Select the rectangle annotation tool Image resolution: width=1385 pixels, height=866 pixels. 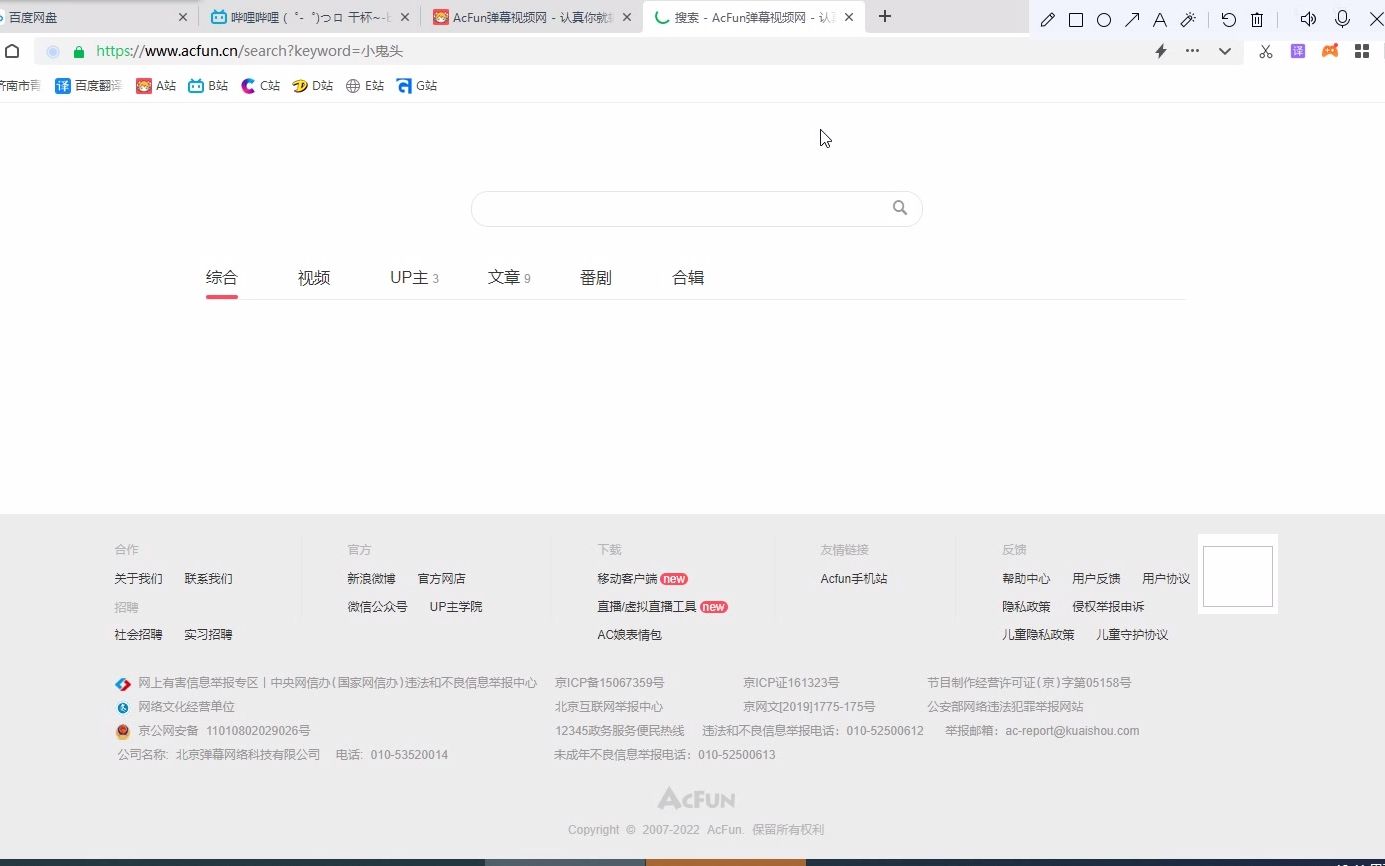(x=1076, y=20)
